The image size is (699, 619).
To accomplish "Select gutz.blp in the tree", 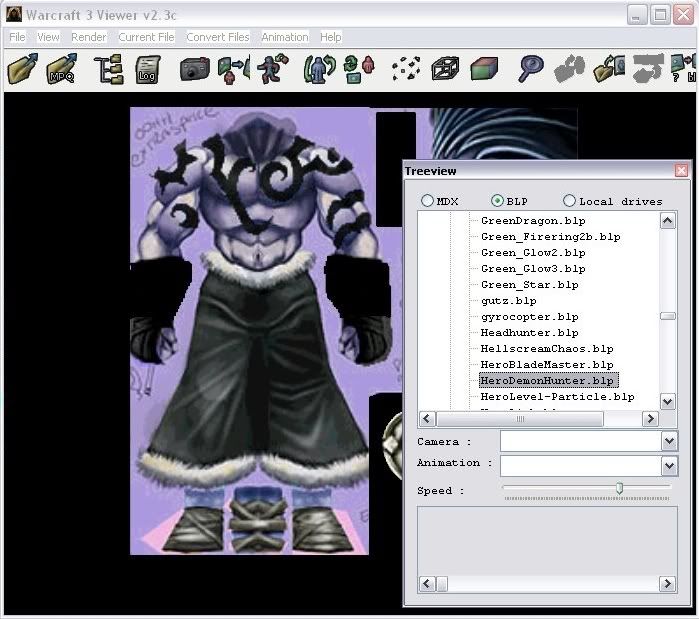I will coord(508,301).
